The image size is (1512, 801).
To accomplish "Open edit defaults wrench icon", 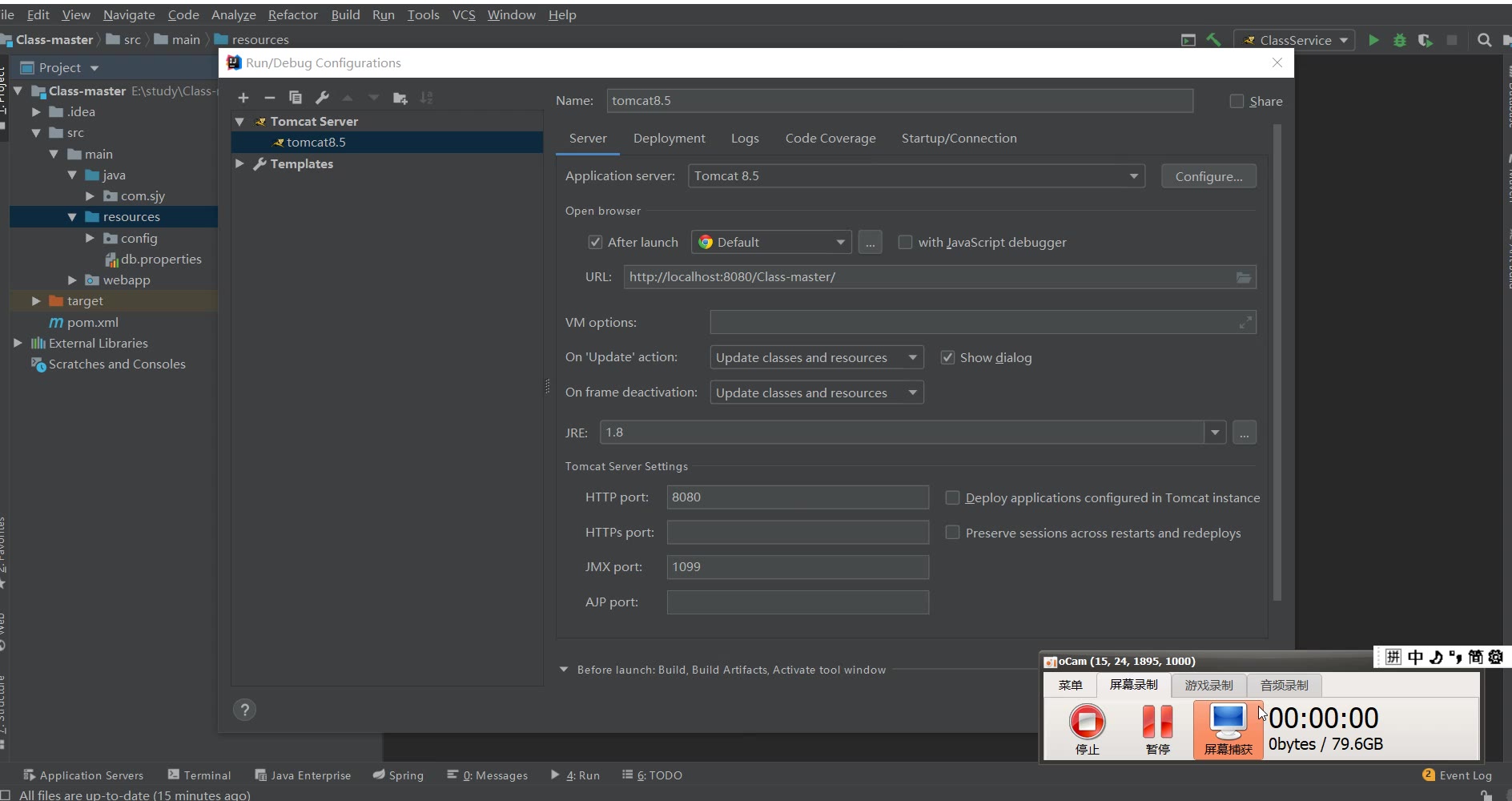I will (x=322, y=98).
